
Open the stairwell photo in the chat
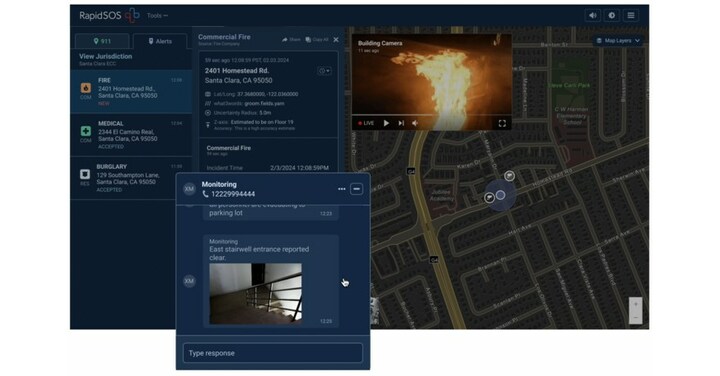256,293
